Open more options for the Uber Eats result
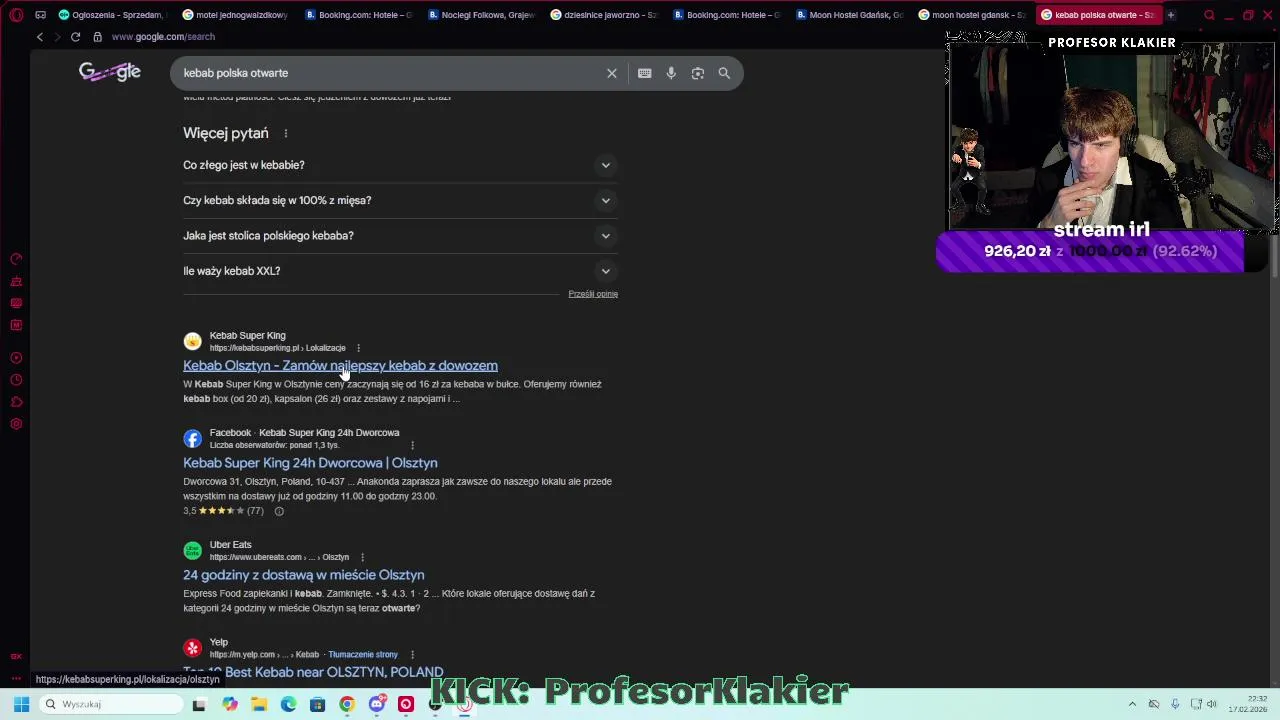The image size is (1280, 720). click(x=362, y=557)
